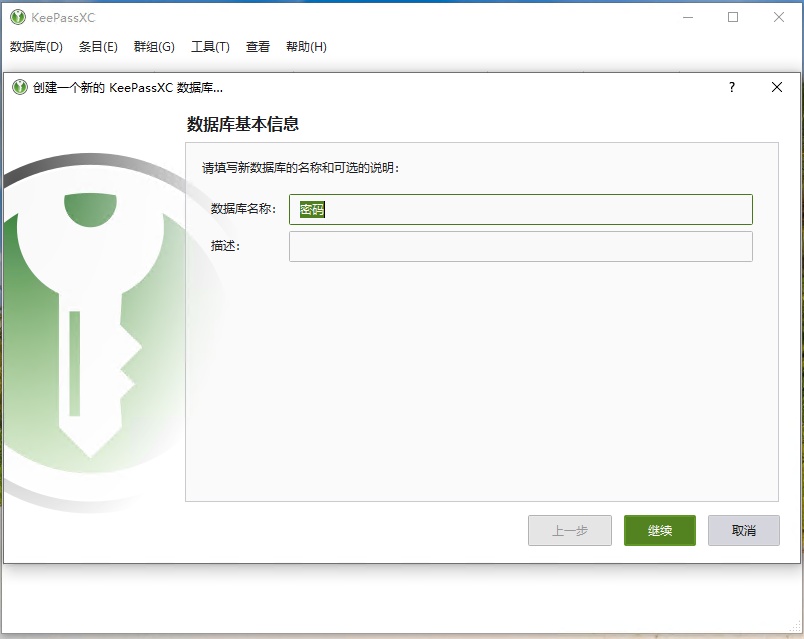Close the database creation wizard with X
804x639 pixels.
coord(777,87)
